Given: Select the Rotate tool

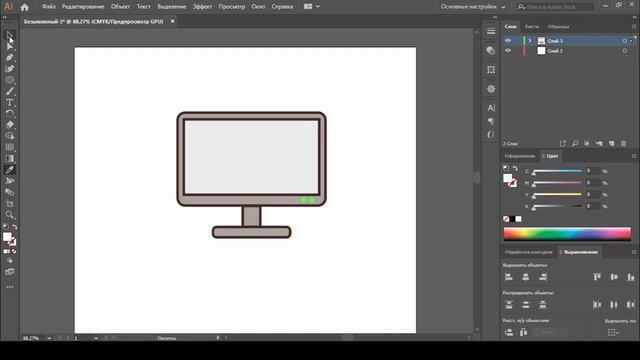Looking at the screenshot, I should (9, 113).
